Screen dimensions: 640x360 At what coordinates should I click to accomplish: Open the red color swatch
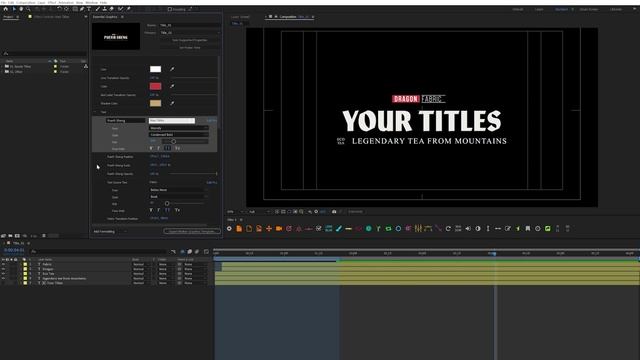tap(156, 86)
